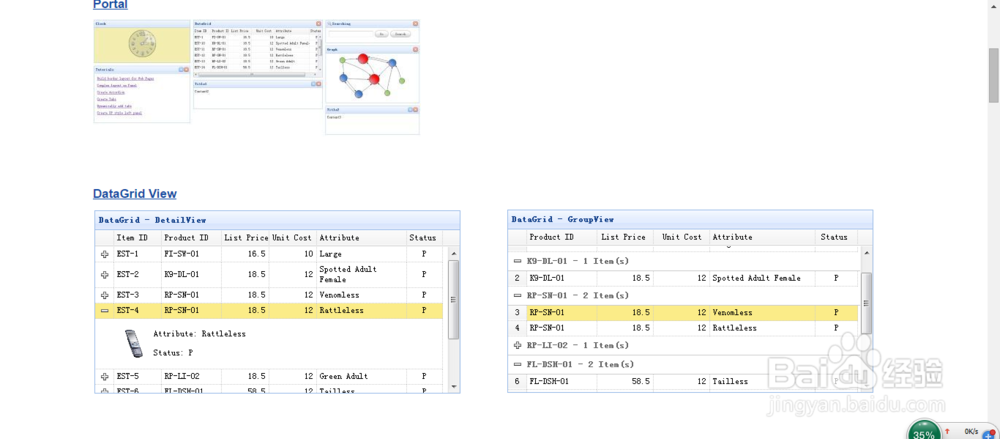Expand the RP-LI-02 group
Image resolution: width=1000 pixels, height=439 pixels.
click(x=517, y=345)
